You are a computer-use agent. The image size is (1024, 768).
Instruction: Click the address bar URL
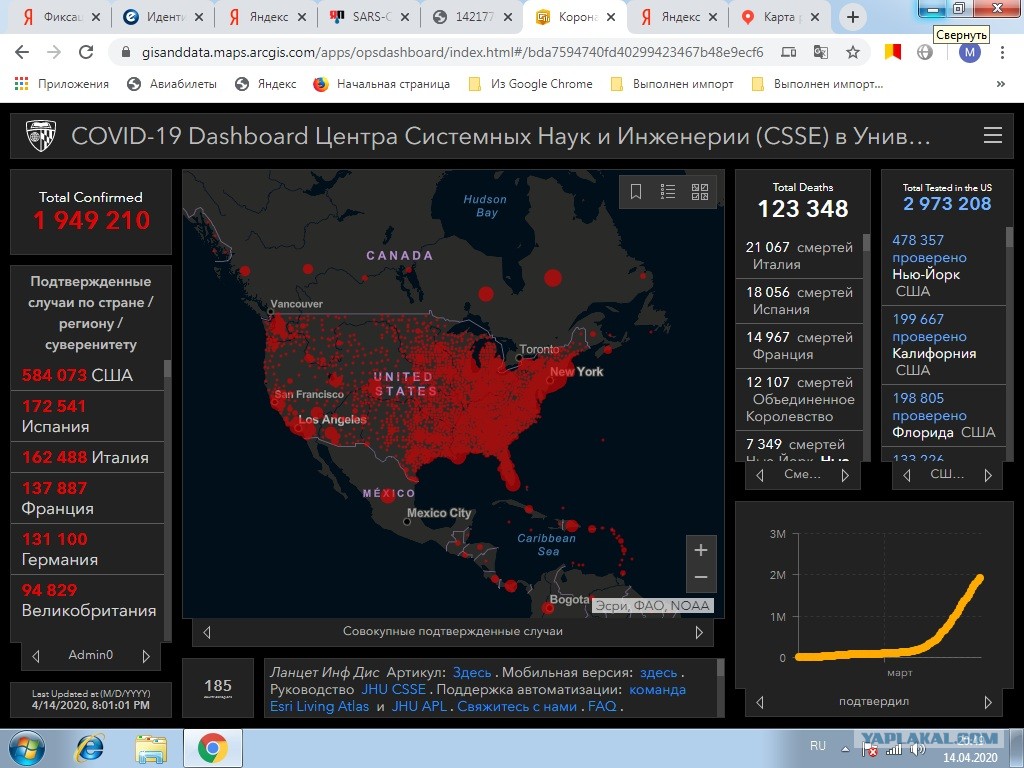tap(452, 52)
